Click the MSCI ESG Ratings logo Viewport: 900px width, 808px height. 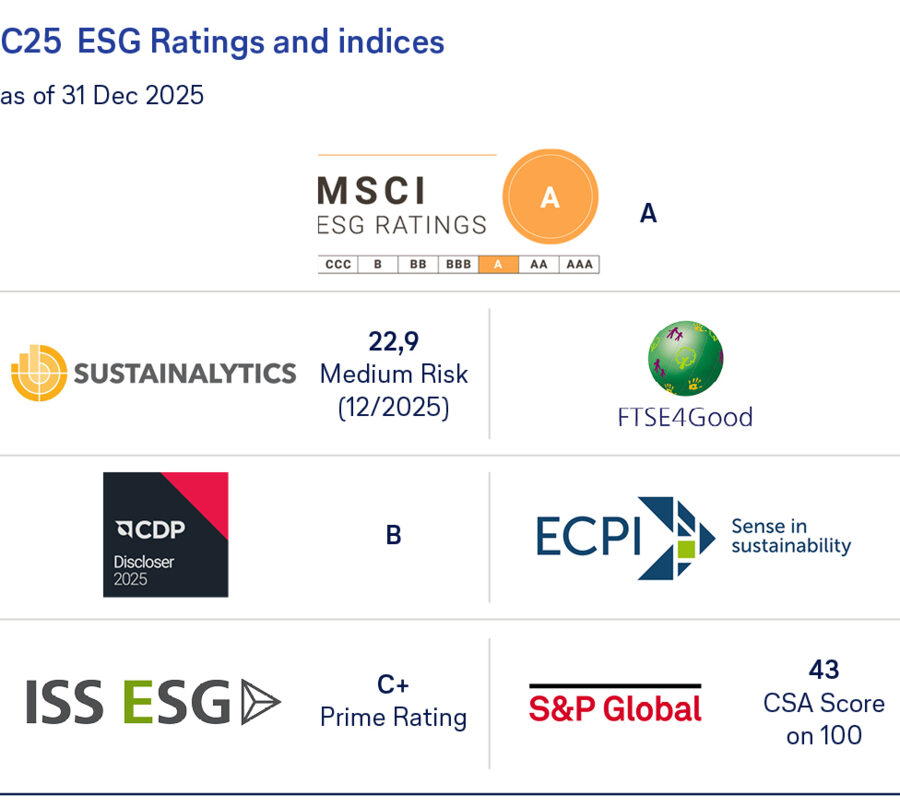coord(402,206)
